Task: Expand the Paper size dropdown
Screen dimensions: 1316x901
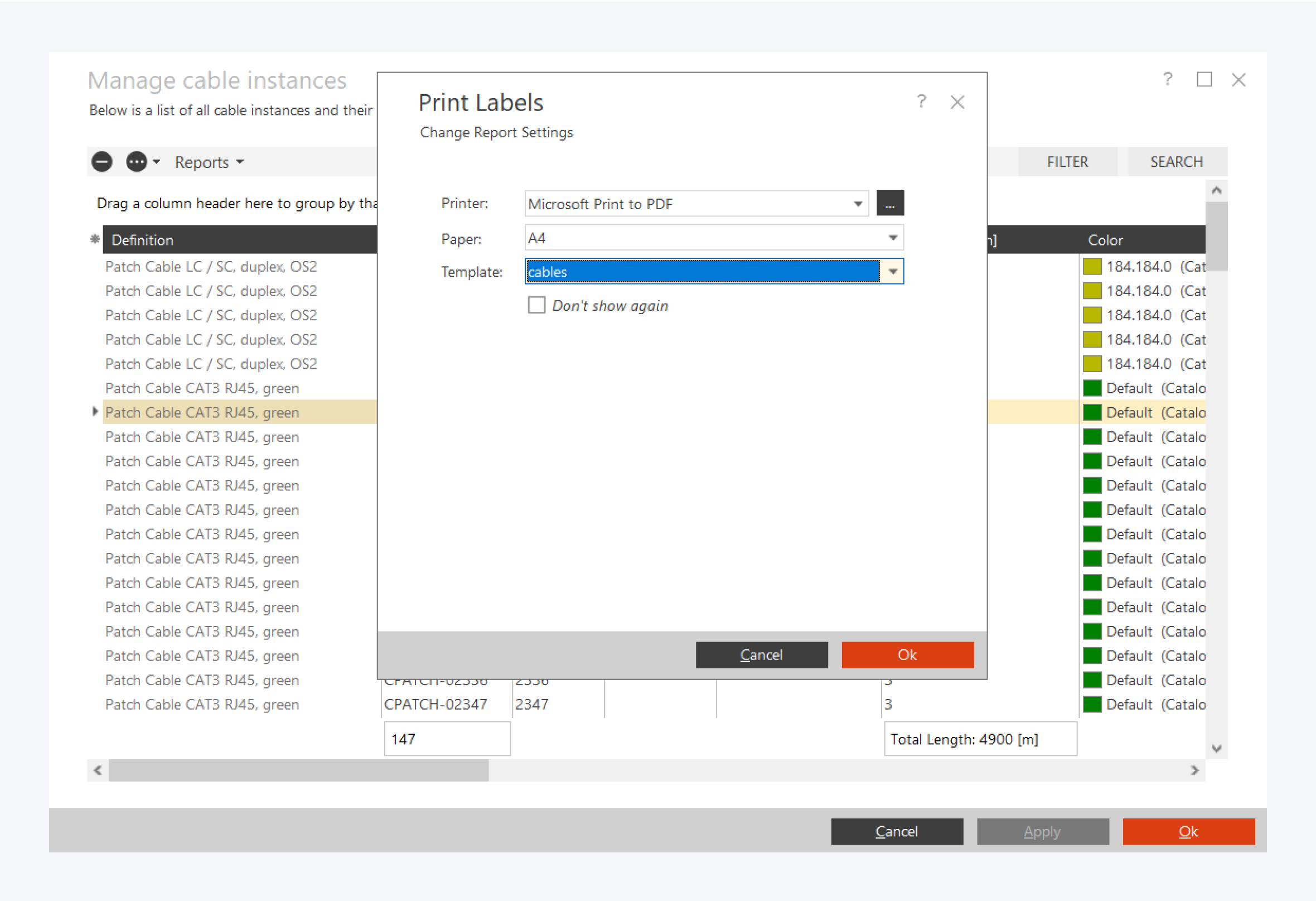Action: point(892,238)
